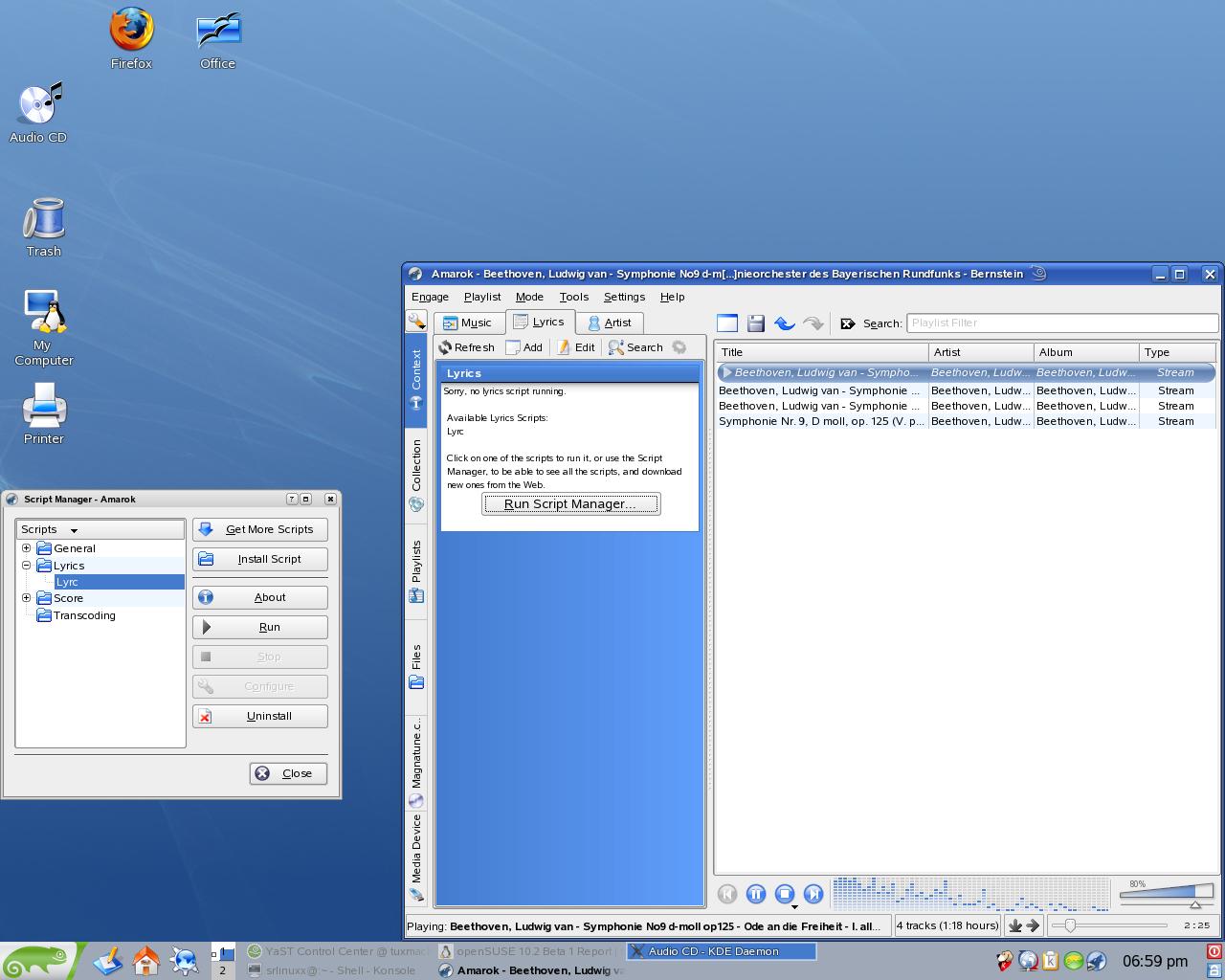The height and width of the screenshot is (980, 1225).
Task: Toggle the right-arrow mode icon in status bar
Action: click(1033, 925)
